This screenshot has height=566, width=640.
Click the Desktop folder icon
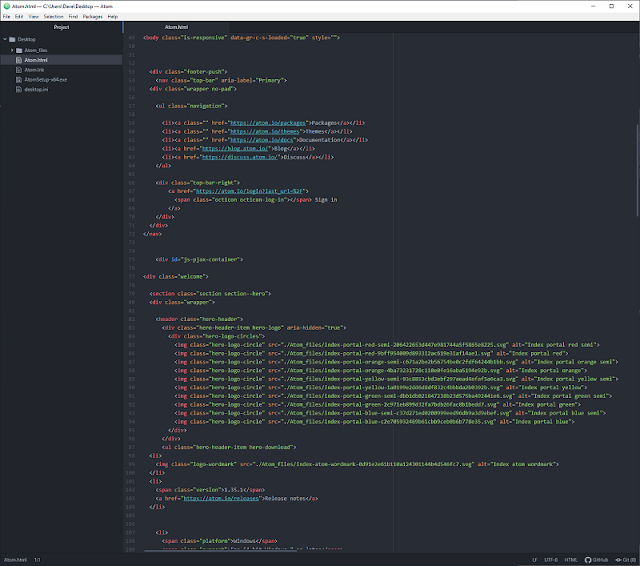[x=12, y=39]
